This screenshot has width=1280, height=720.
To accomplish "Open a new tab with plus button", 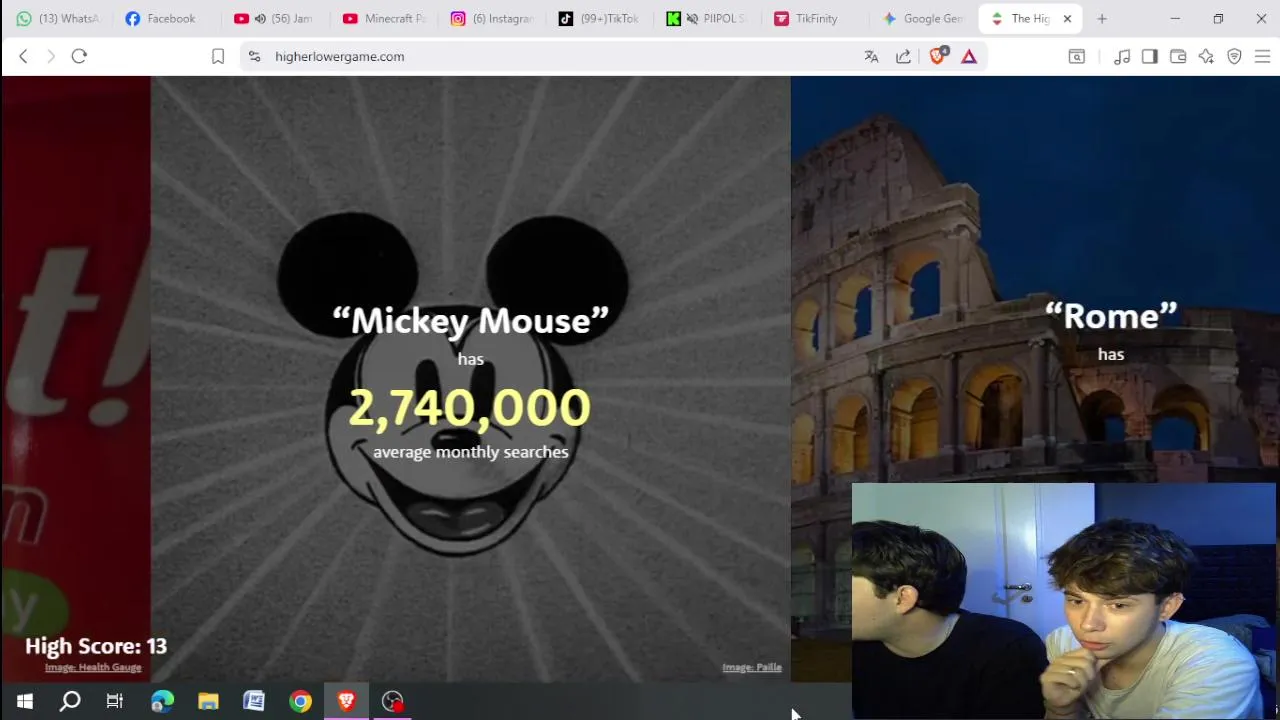I will 1102,19.
